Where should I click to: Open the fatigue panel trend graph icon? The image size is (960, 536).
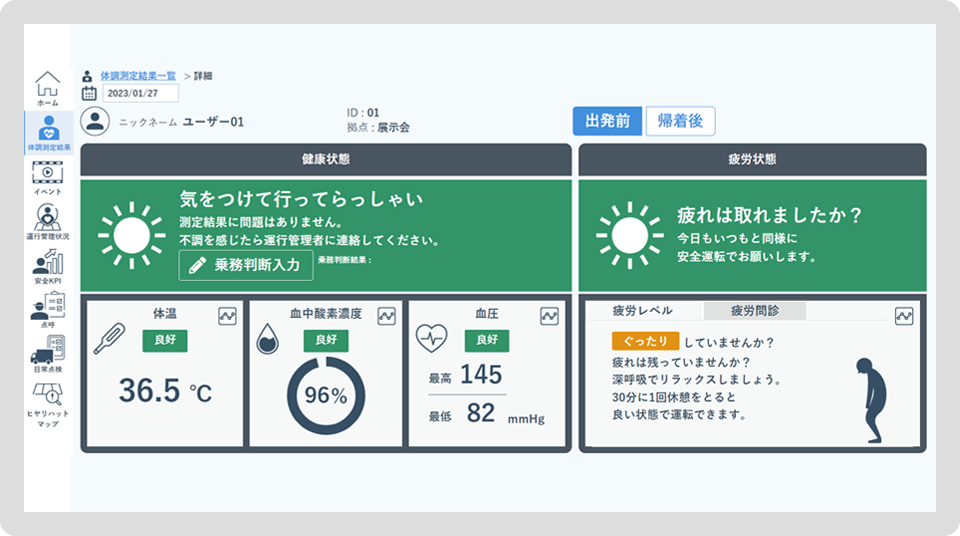904,316
